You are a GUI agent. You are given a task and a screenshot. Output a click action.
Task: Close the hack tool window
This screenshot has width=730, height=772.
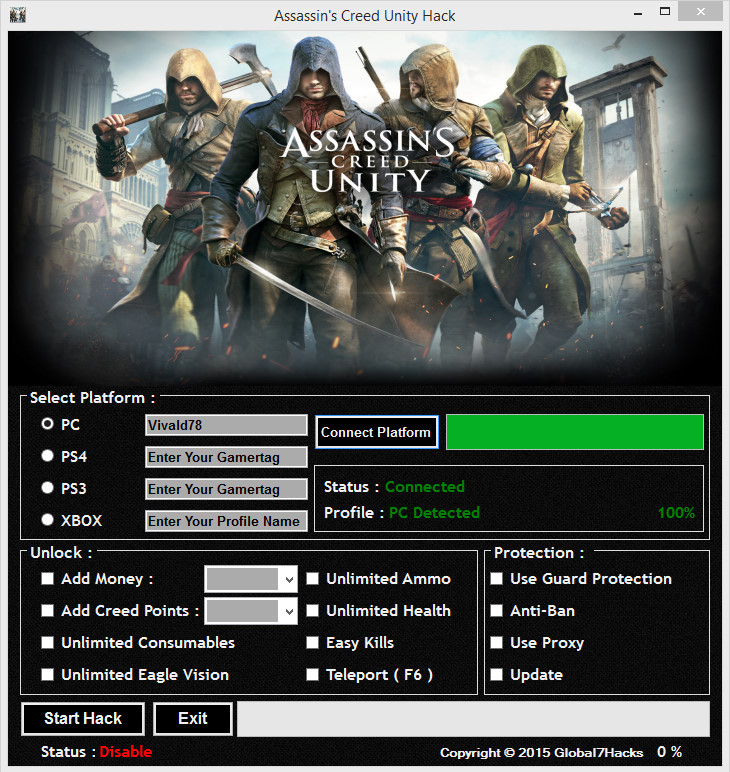click(701, 11)
